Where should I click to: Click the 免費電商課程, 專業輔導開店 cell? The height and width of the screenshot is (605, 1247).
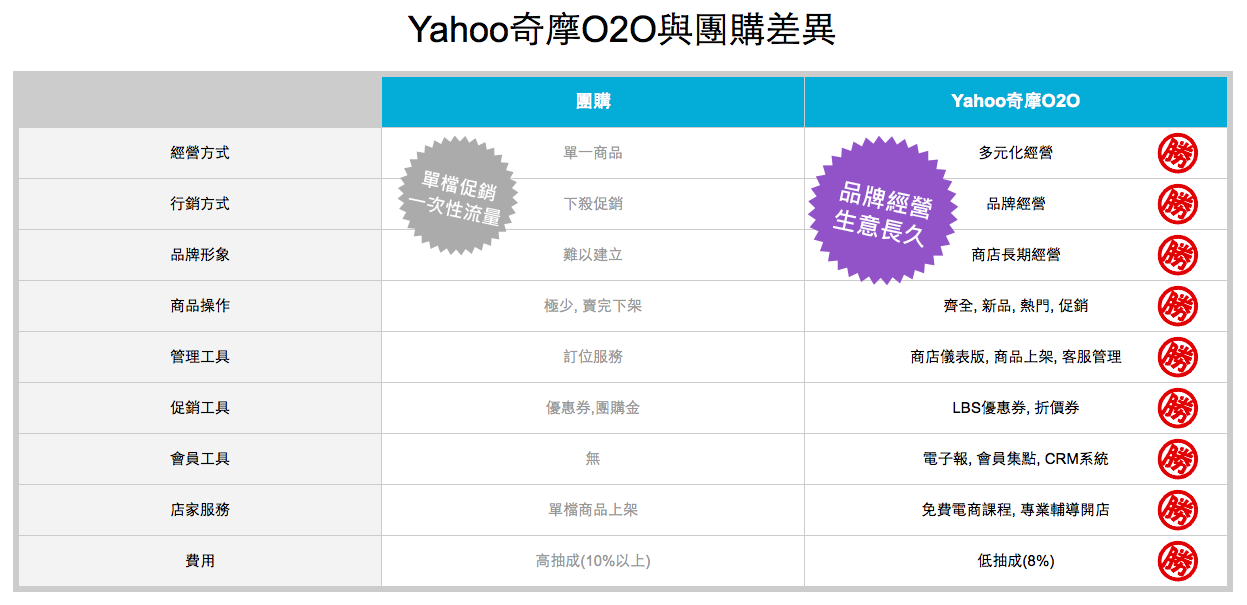coord(1015,510)
